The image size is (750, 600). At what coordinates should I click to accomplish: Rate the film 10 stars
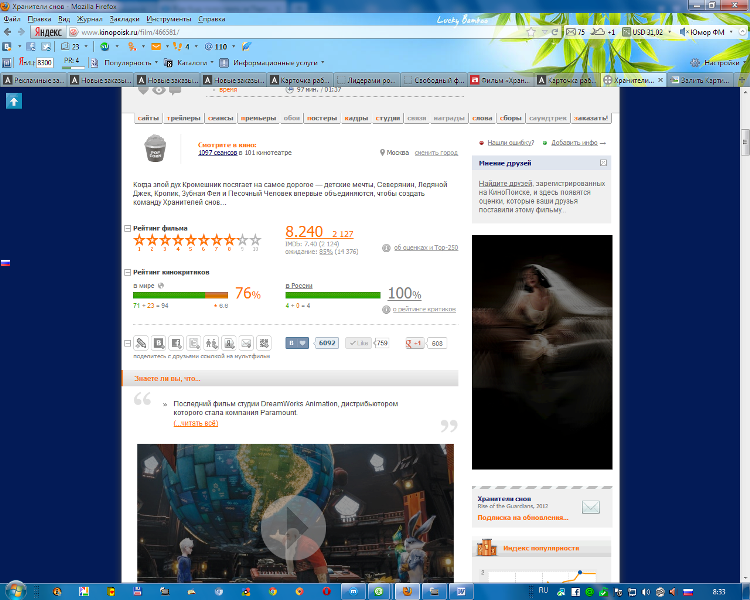(x=255, y=239)
